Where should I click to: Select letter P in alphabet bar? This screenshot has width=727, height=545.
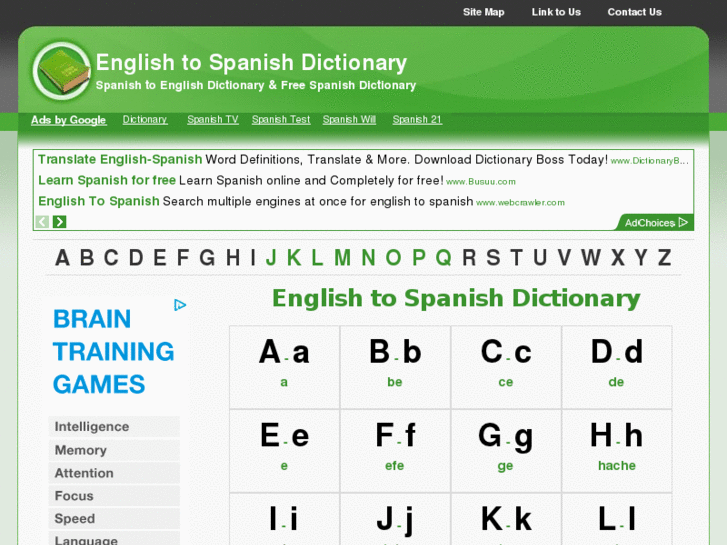click(x=419, y=257)
